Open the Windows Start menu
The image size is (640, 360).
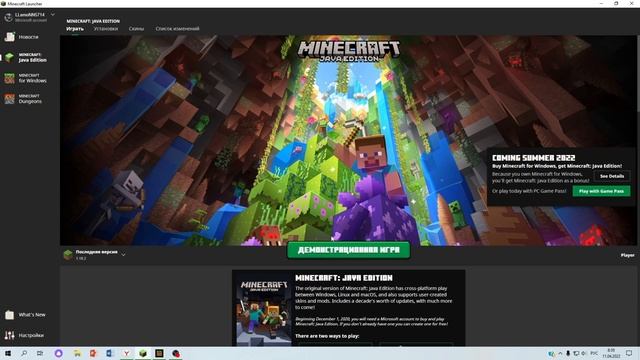click(x=8, y=353)
